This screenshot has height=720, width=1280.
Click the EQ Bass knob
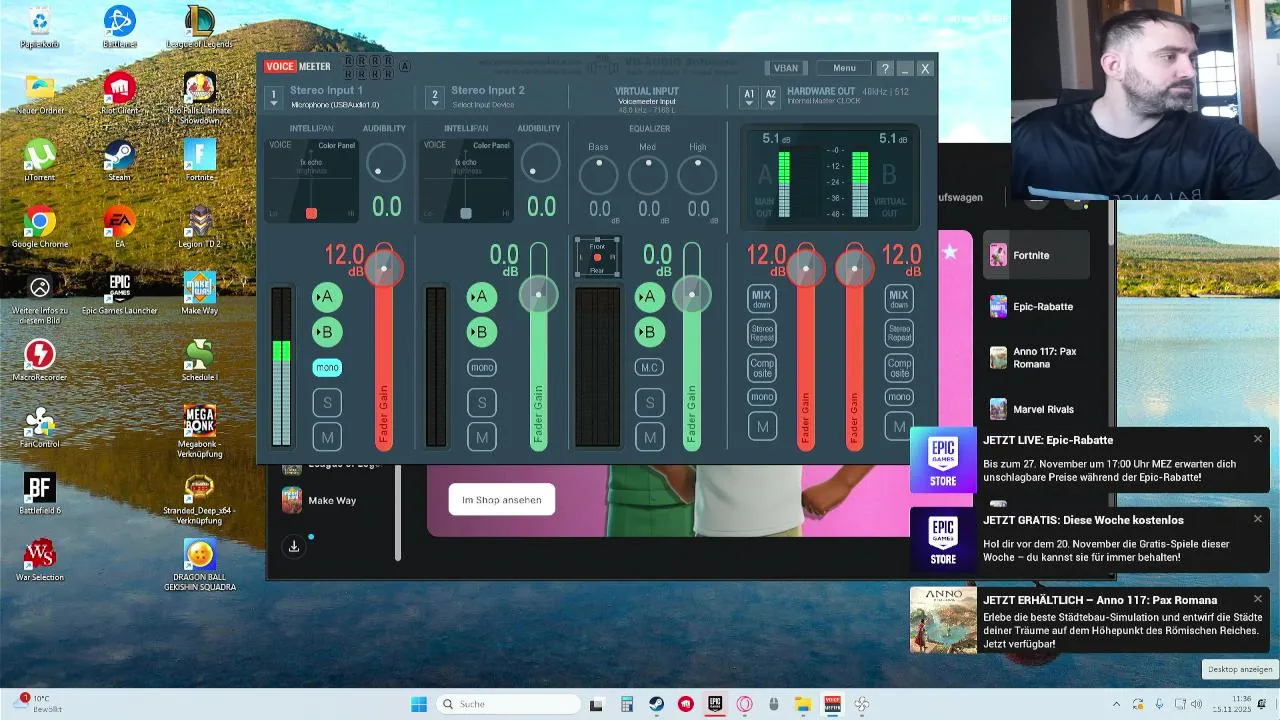click(599, 176)
